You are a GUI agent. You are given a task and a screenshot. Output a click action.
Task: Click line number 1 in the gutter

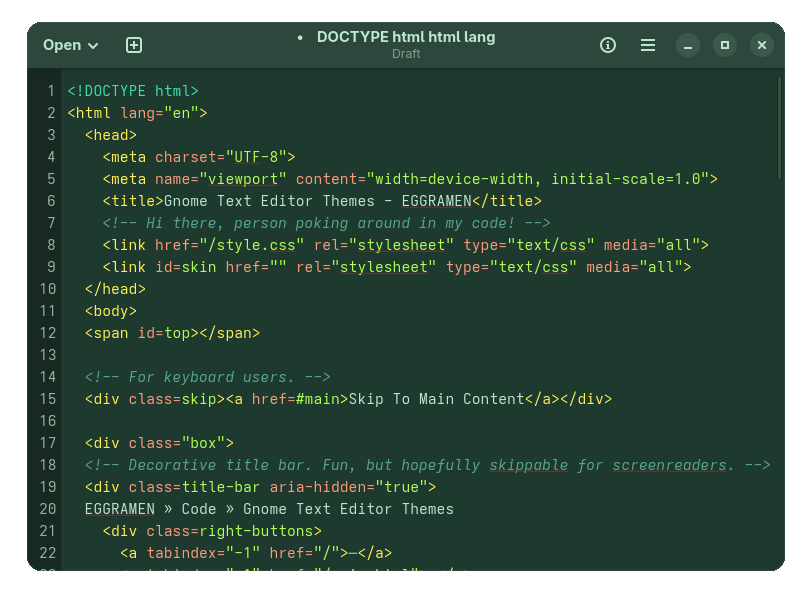[50, 91]
